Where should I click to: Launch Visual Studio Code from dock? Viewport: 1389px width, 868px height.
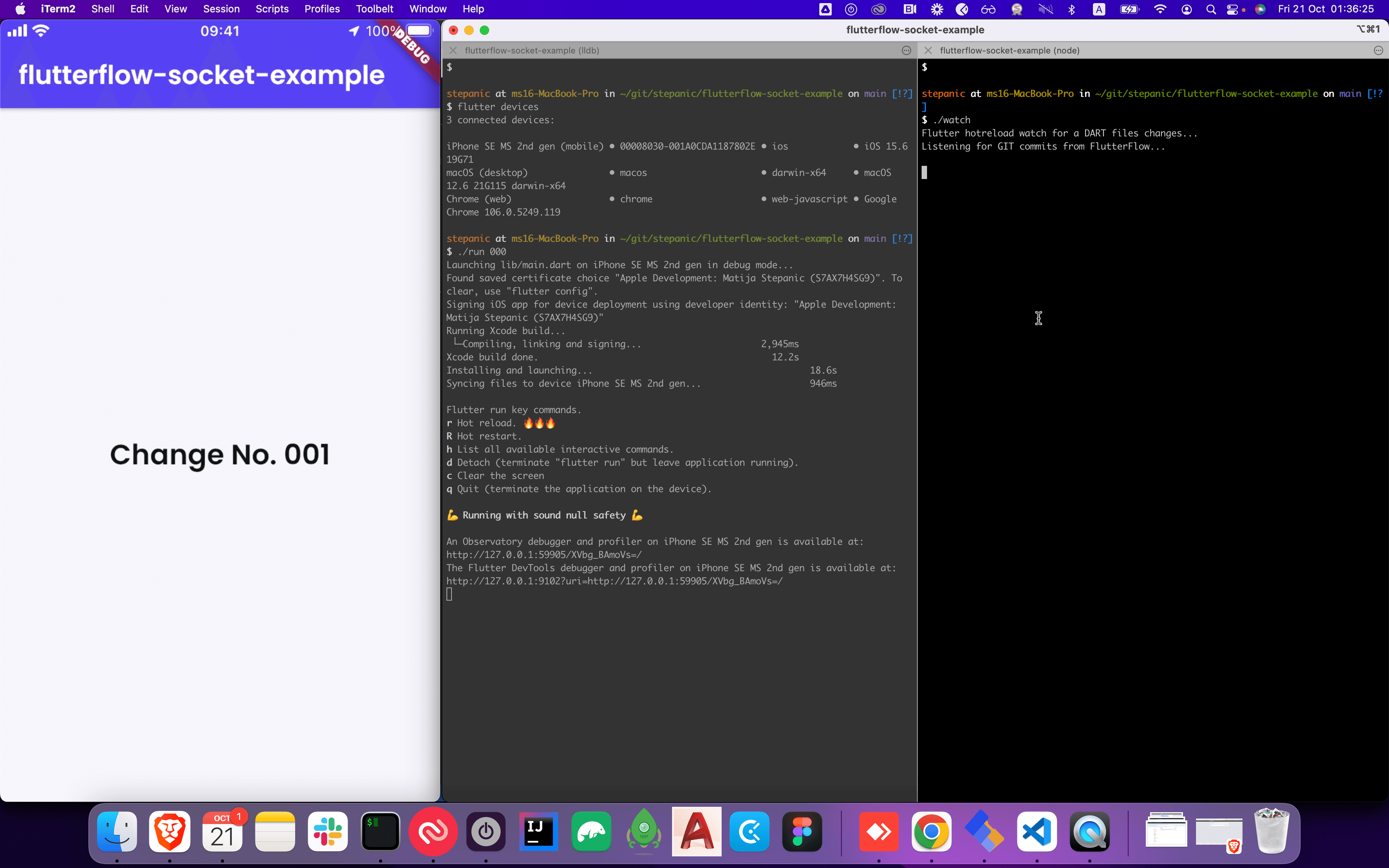1037,832
